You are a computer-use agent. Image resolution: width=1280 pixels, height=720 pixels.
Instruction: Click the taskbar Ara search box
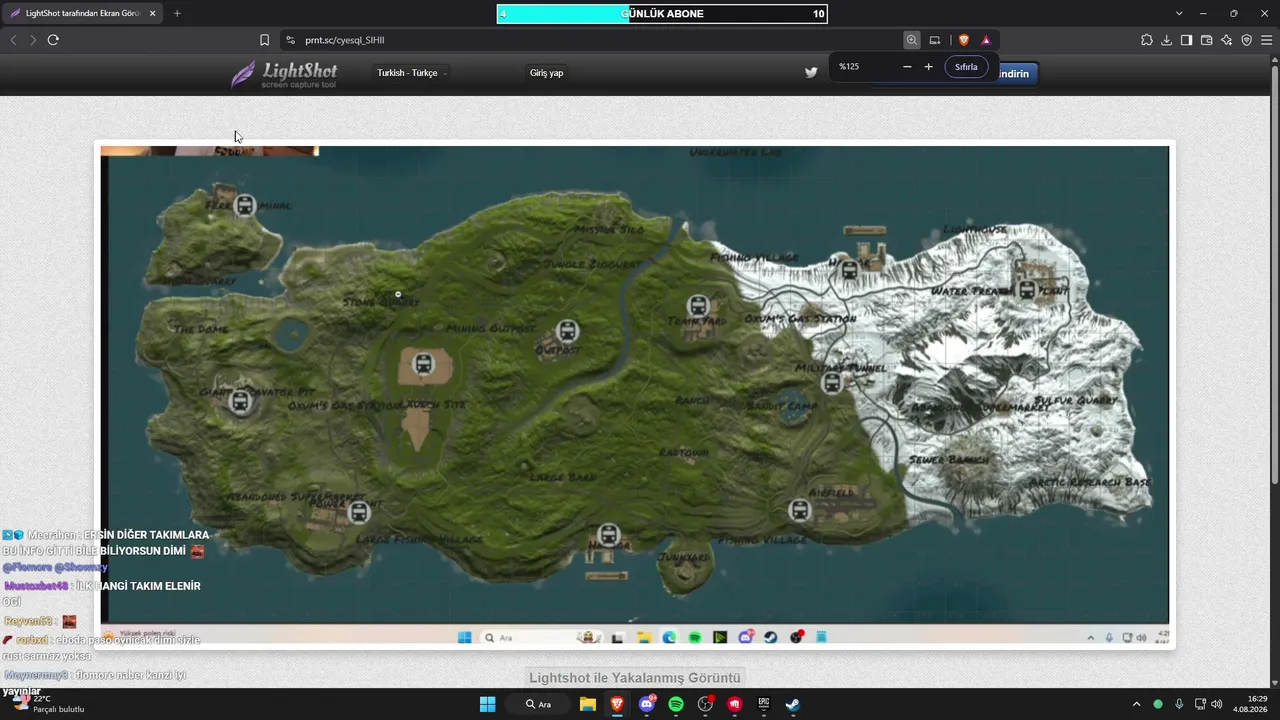click(538, 704)
